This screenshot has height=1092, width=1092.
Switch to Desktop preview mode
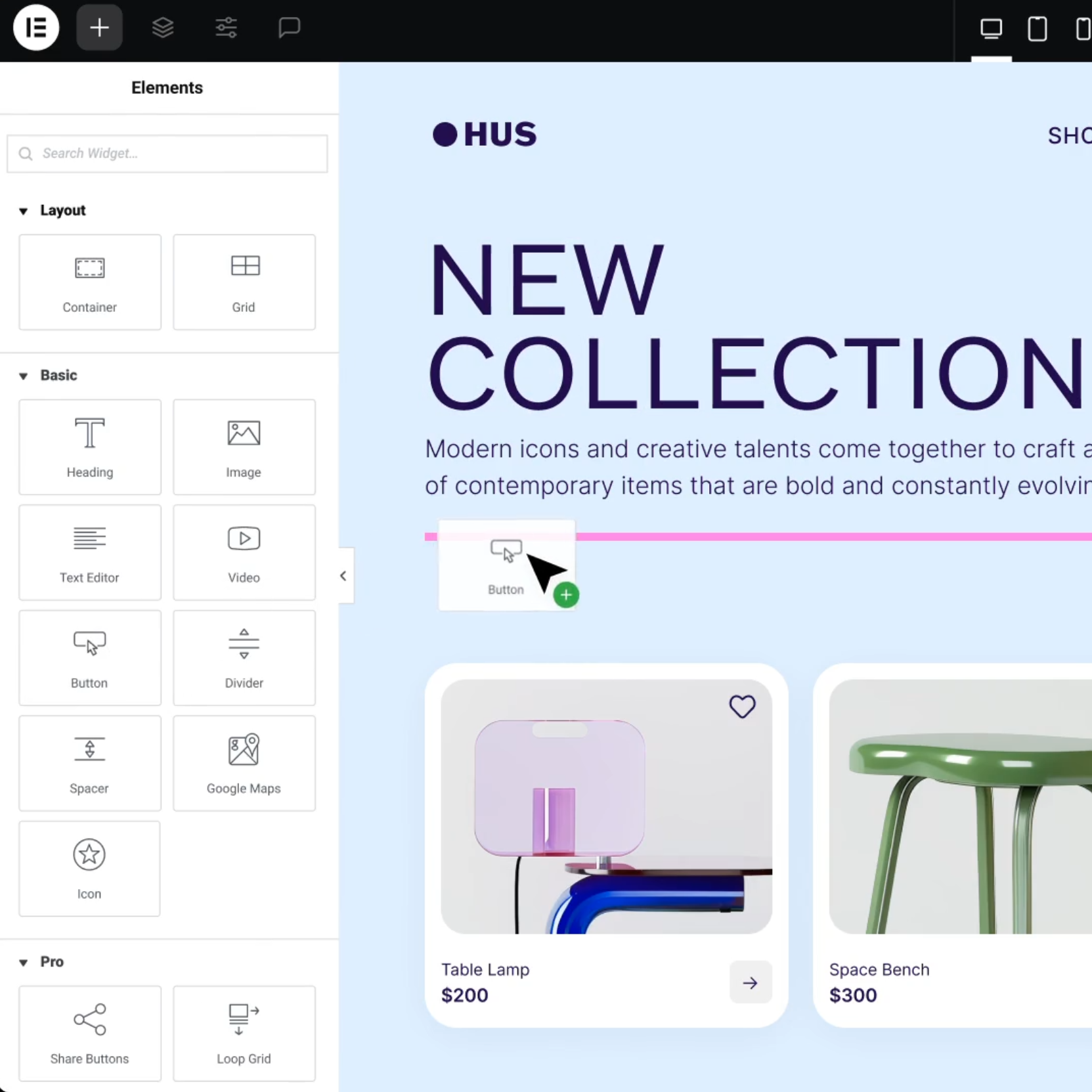(x=991, y=29)
